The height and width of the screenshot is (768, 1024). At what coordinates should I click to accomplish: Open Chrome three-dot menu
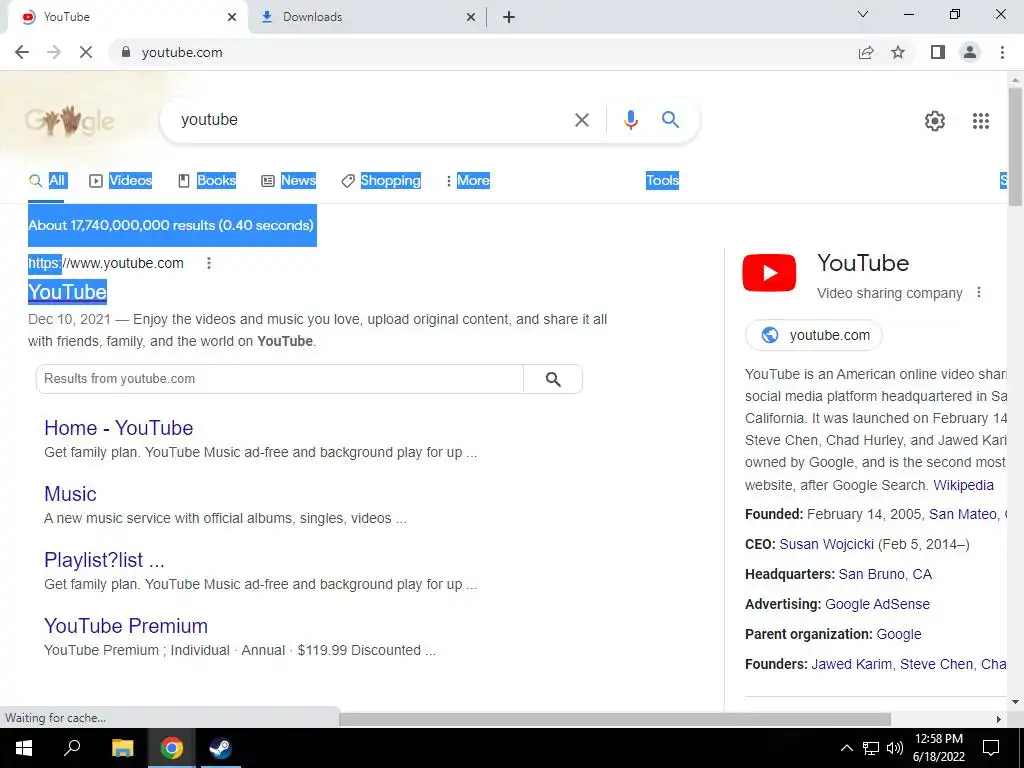point(1002,52)
